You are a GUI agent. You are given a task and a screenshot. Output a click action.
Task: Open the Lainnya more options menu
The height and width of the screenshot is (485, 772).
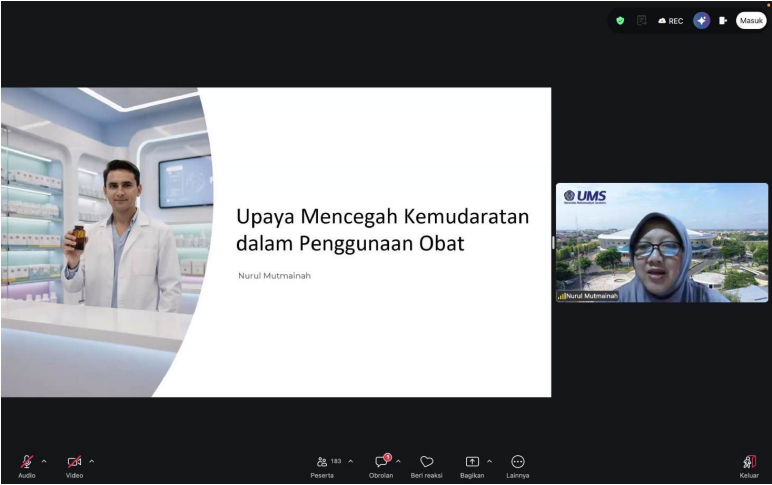(517, 466)
